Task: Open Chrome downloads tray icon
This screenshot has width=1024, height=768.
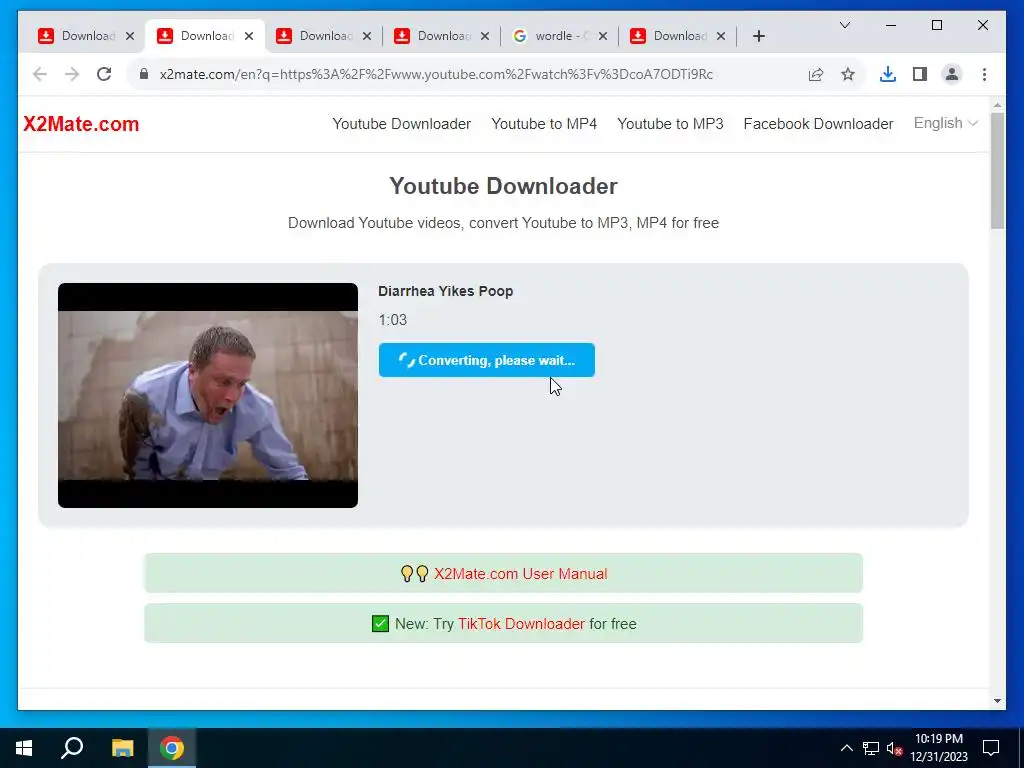Action: [888, 74]
